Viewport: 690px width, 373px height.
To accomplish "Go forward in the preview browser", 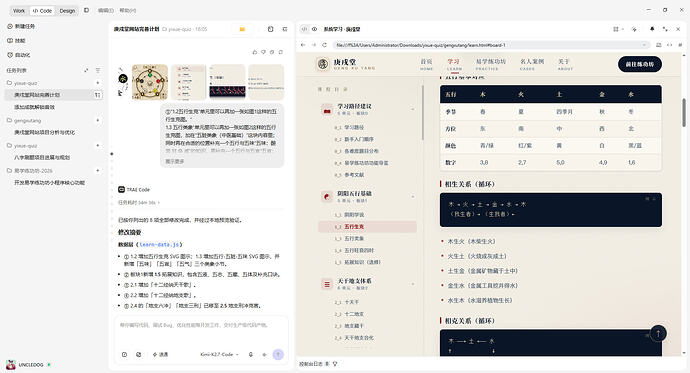I will 314,45.
